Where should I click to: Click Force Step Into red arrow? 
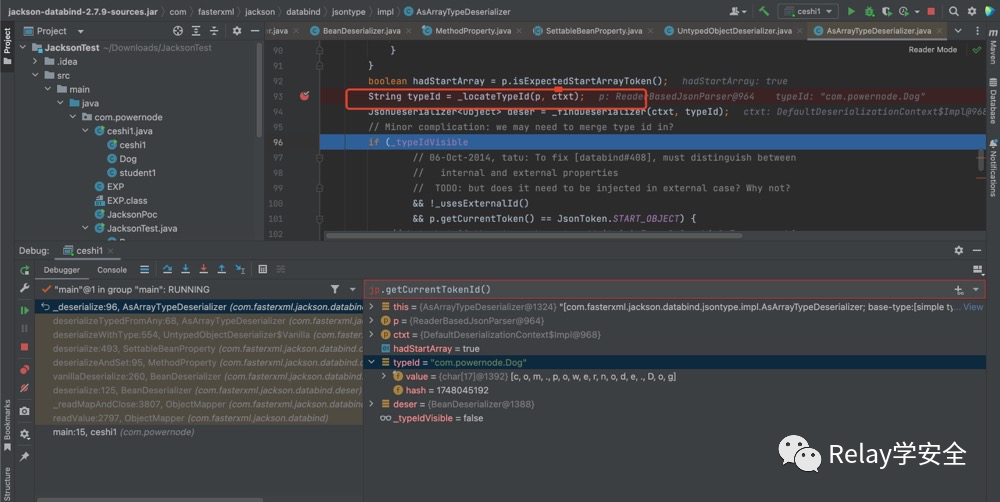203,269
